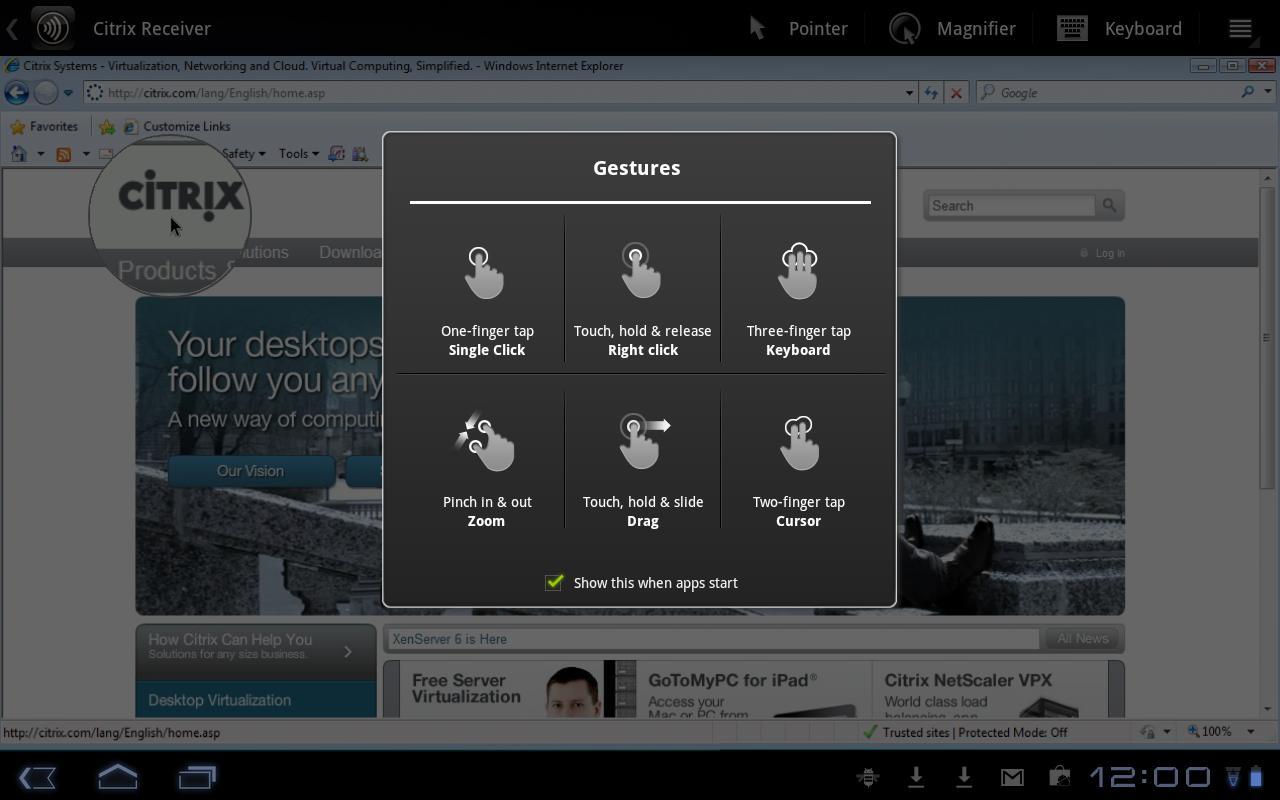The height and width of the screenshot is (800, 1280).
Task: Click the Touch, hold & release gesture icon
Action: pos(641,270)
